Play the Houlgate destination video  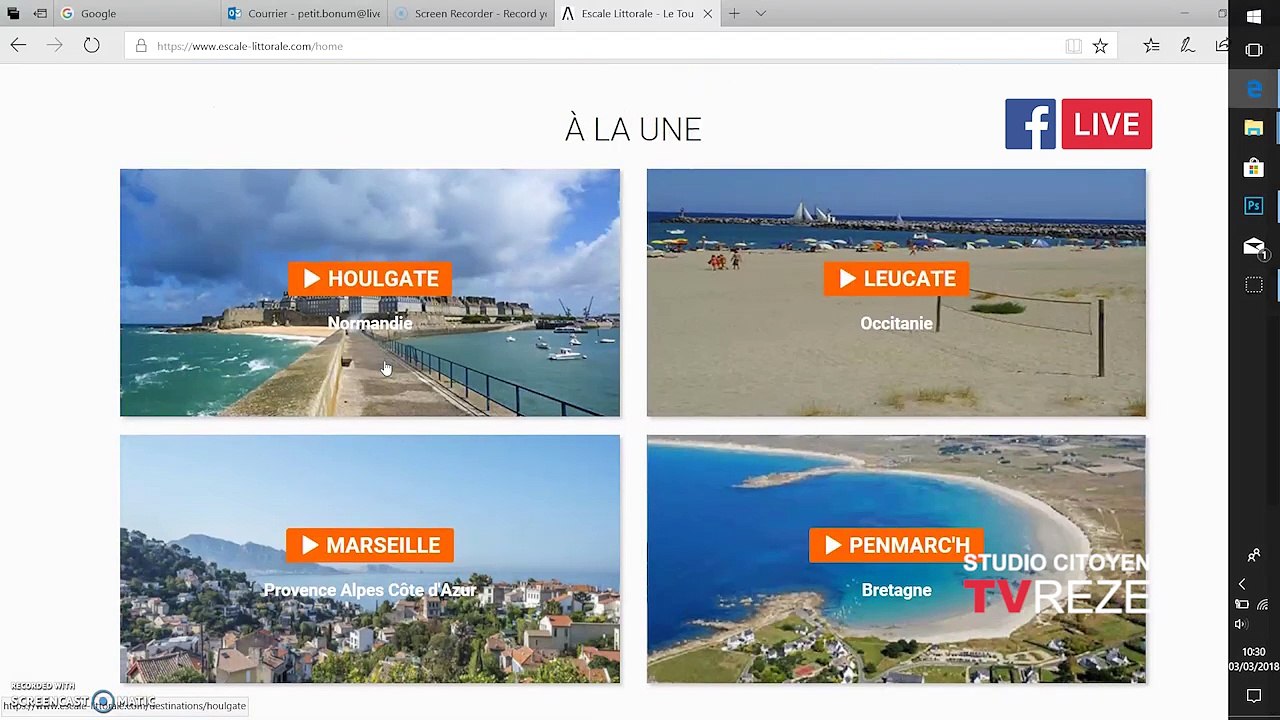pyautogui.click(x=370, y=278)
